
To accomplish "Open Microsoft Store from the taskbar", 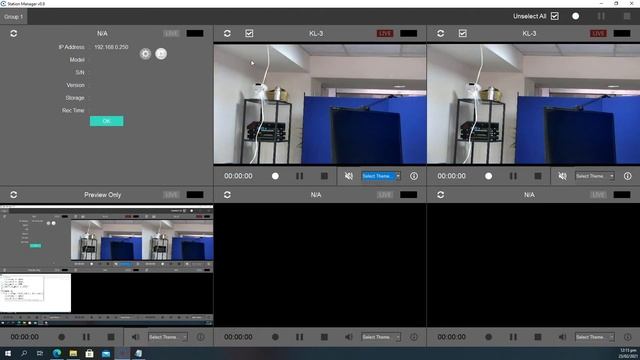I will pyautogui.click(x=89, y=353).
